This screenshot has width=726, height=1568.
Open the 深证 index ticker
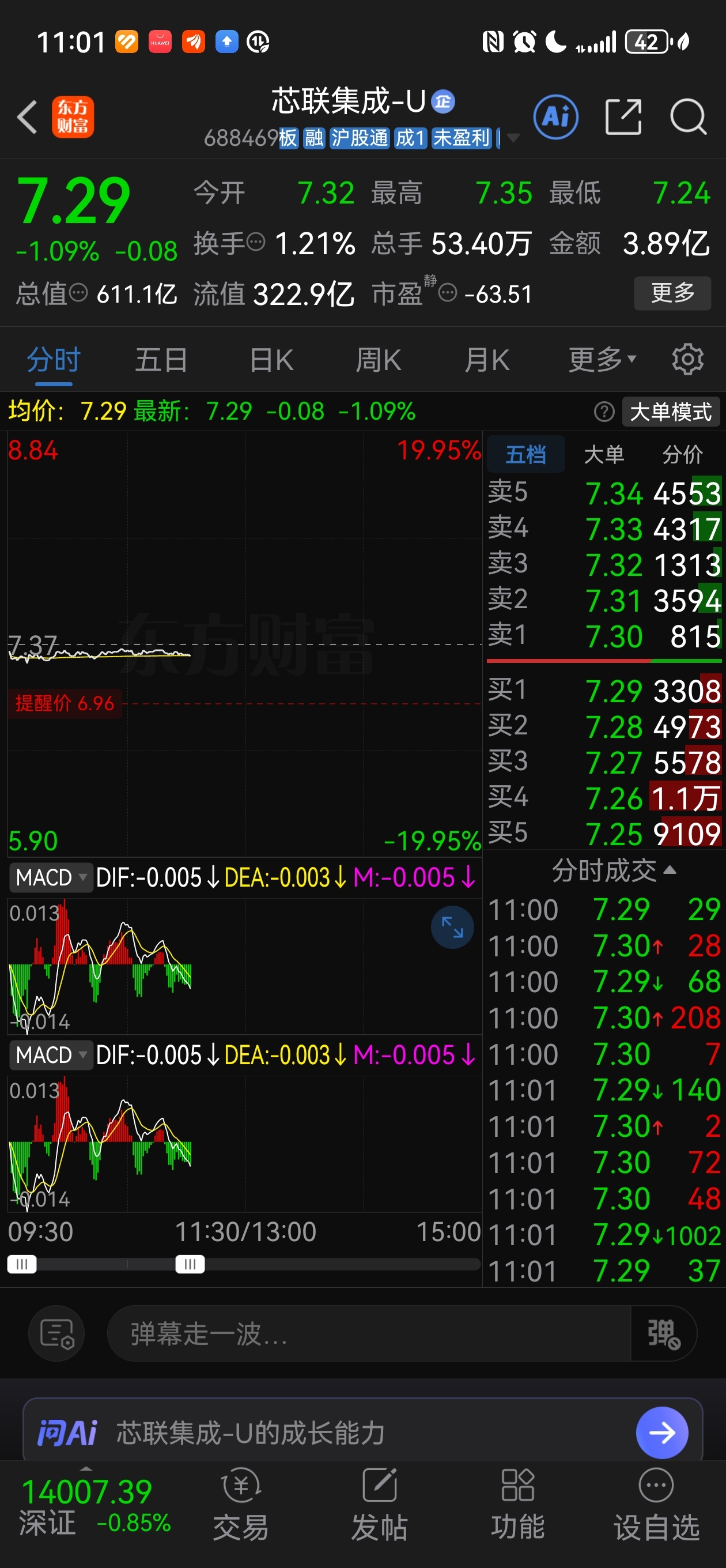pos(96,1507)
